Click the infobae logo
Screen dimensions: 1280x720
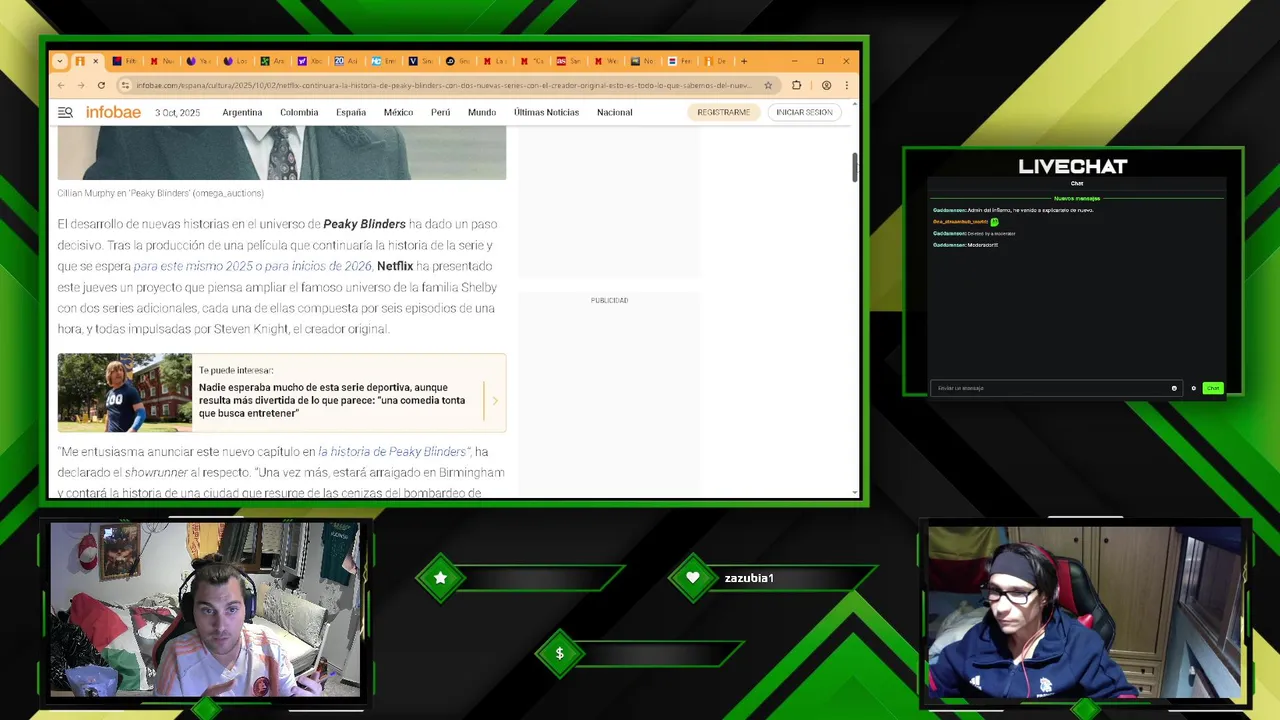point(113,112)
